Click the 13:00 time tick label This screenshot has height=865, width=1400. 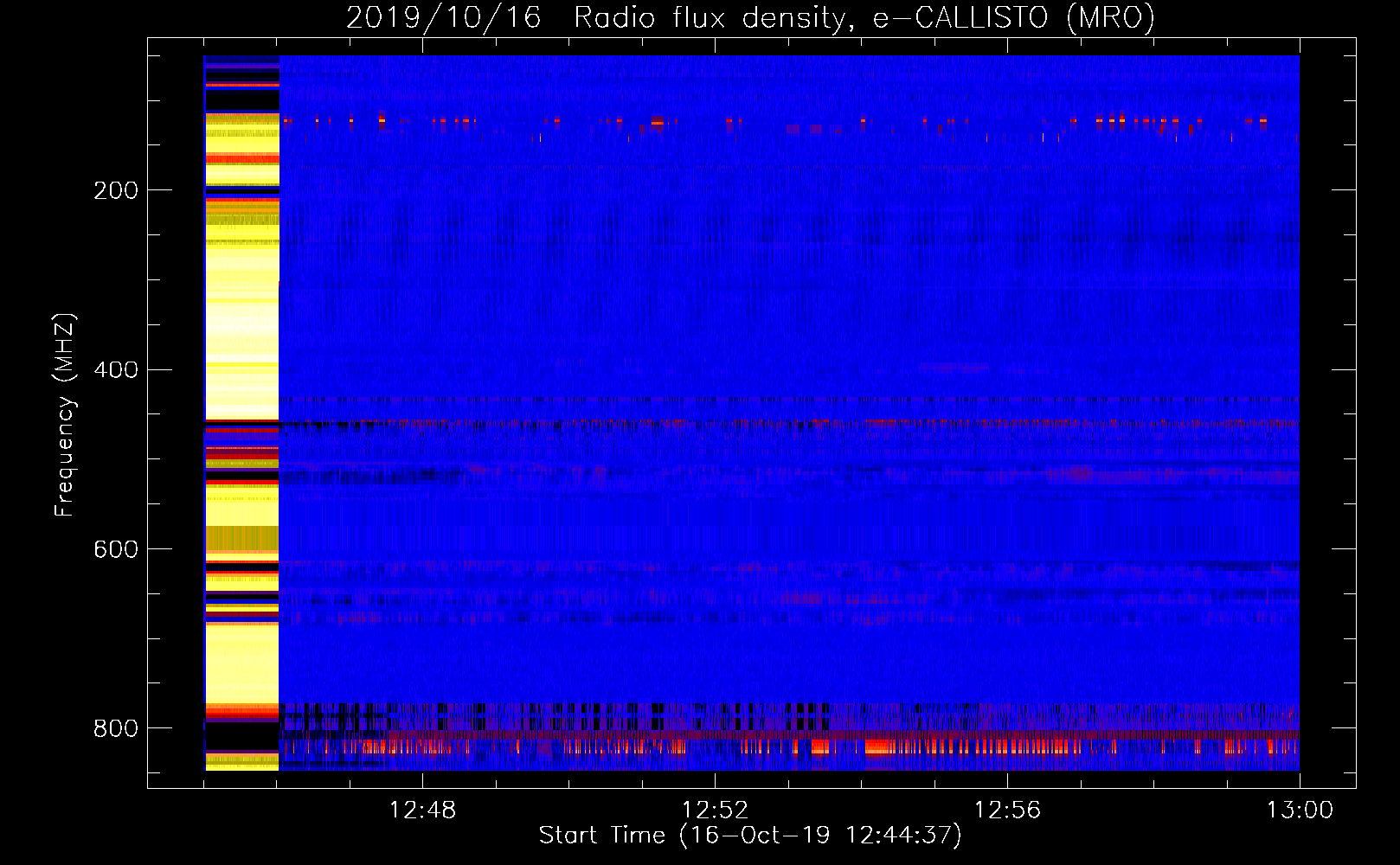pyautogui.click(x=1300, y=811)
